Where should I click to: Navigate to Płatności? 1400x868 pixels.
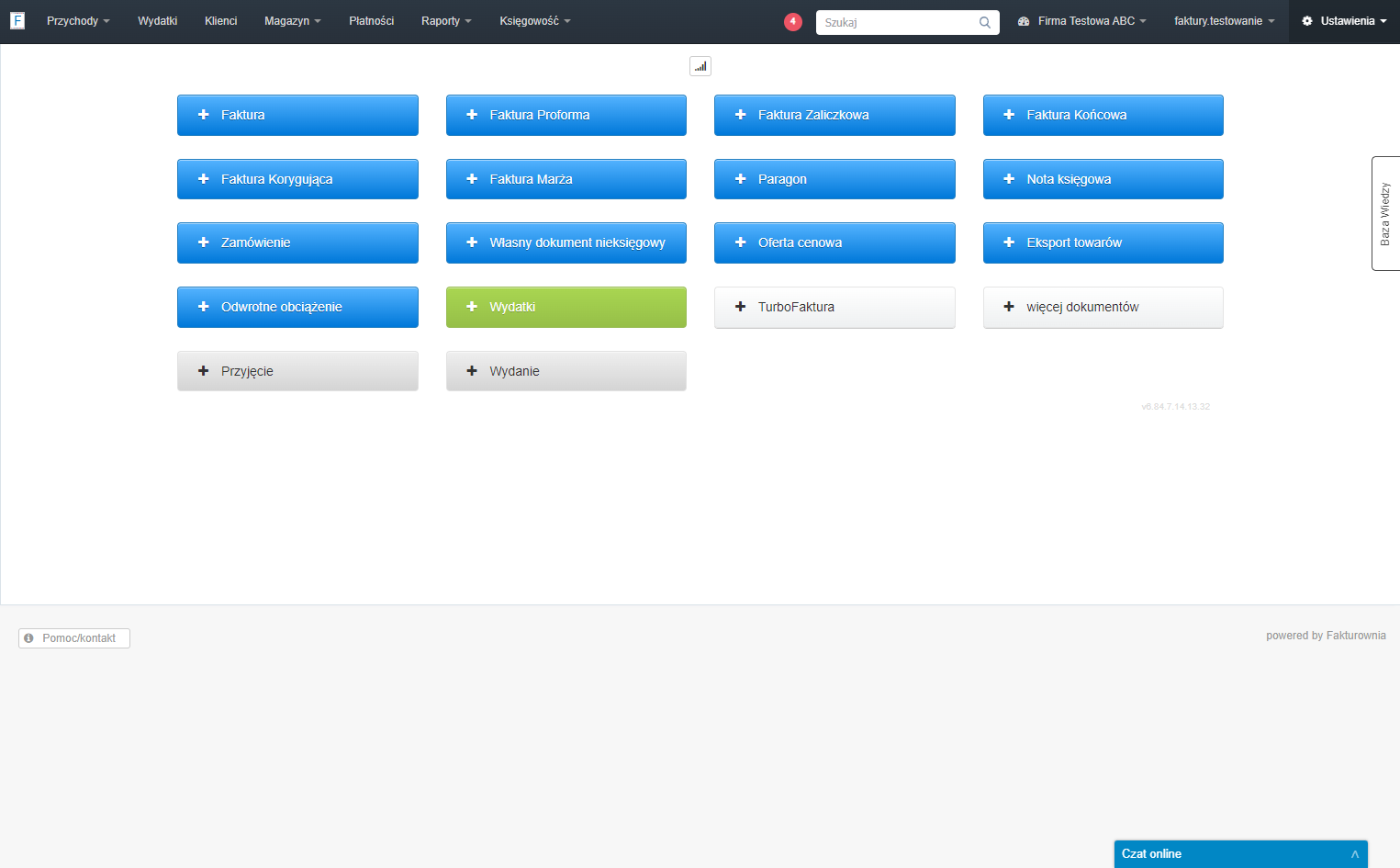click(372, 21)
